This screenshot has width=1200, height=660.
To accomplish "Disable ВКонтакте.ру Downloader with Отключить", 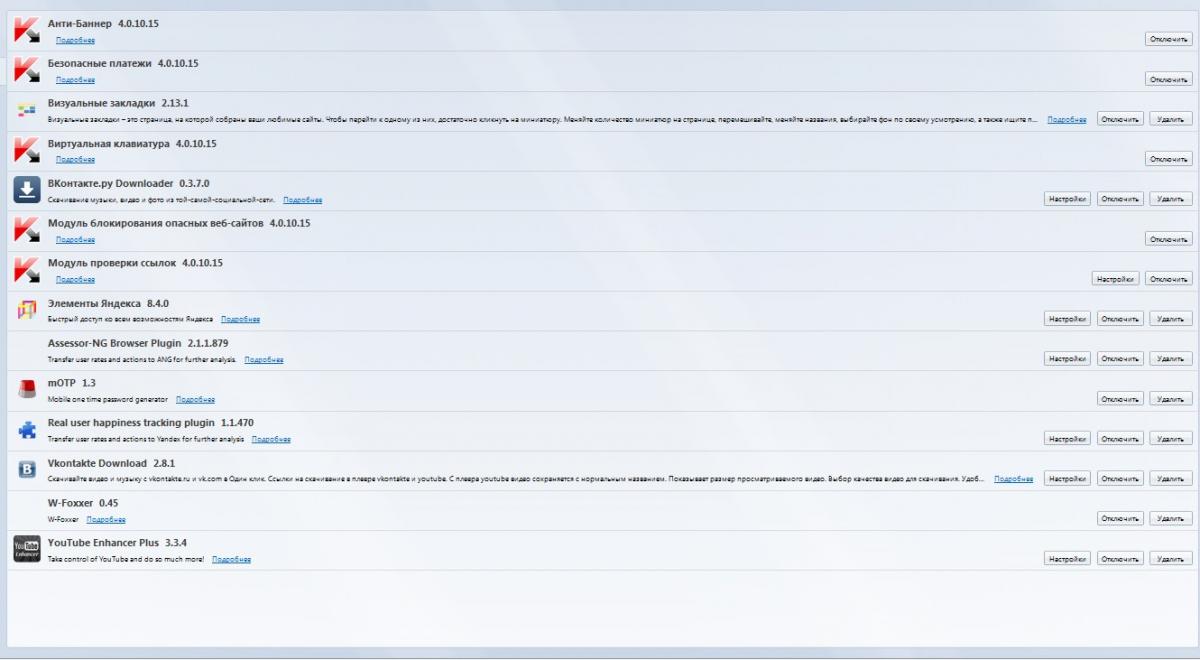I will (1120, 199).
